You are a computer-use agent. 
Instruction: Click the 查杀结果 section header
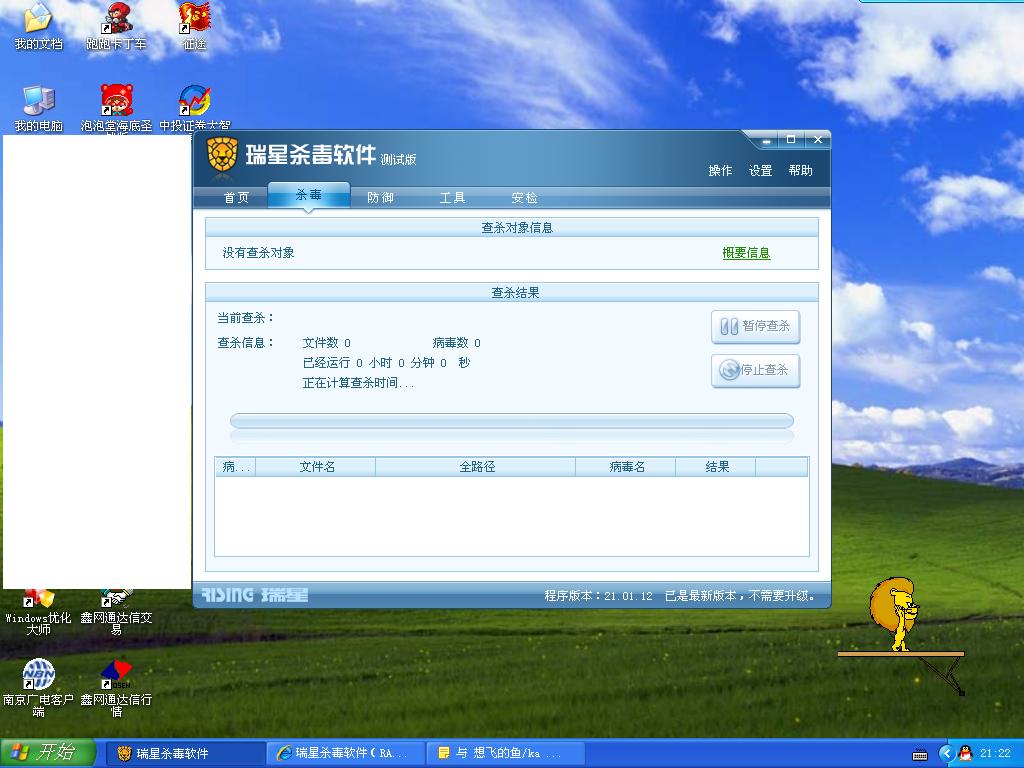[x=512, y=293]
